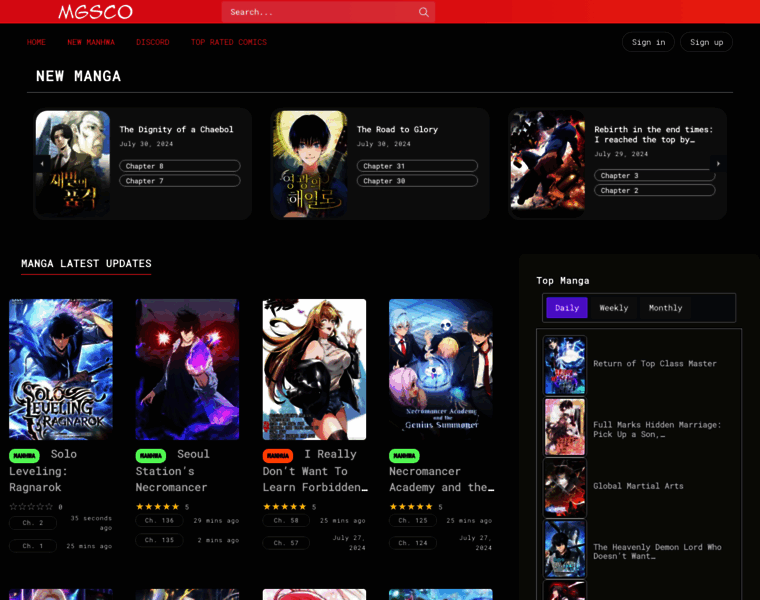Open Return of Top Class Master link
760x600 pixels.
coord(655,363)
